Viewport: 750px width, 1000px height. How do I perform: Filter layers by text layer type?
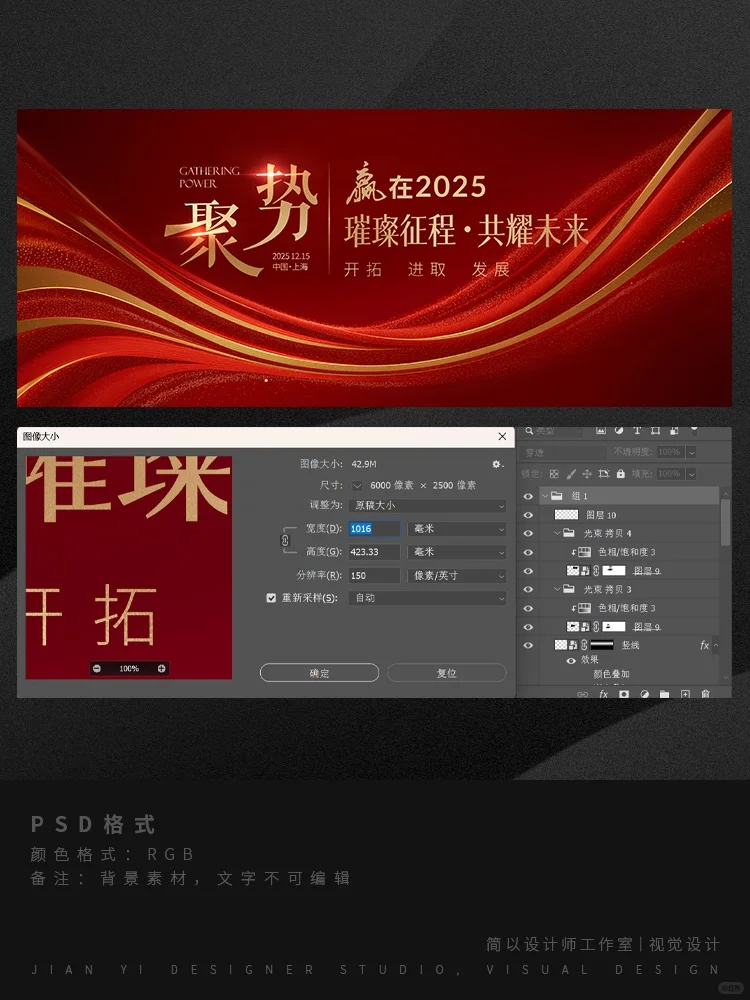[x=636, y=431]
